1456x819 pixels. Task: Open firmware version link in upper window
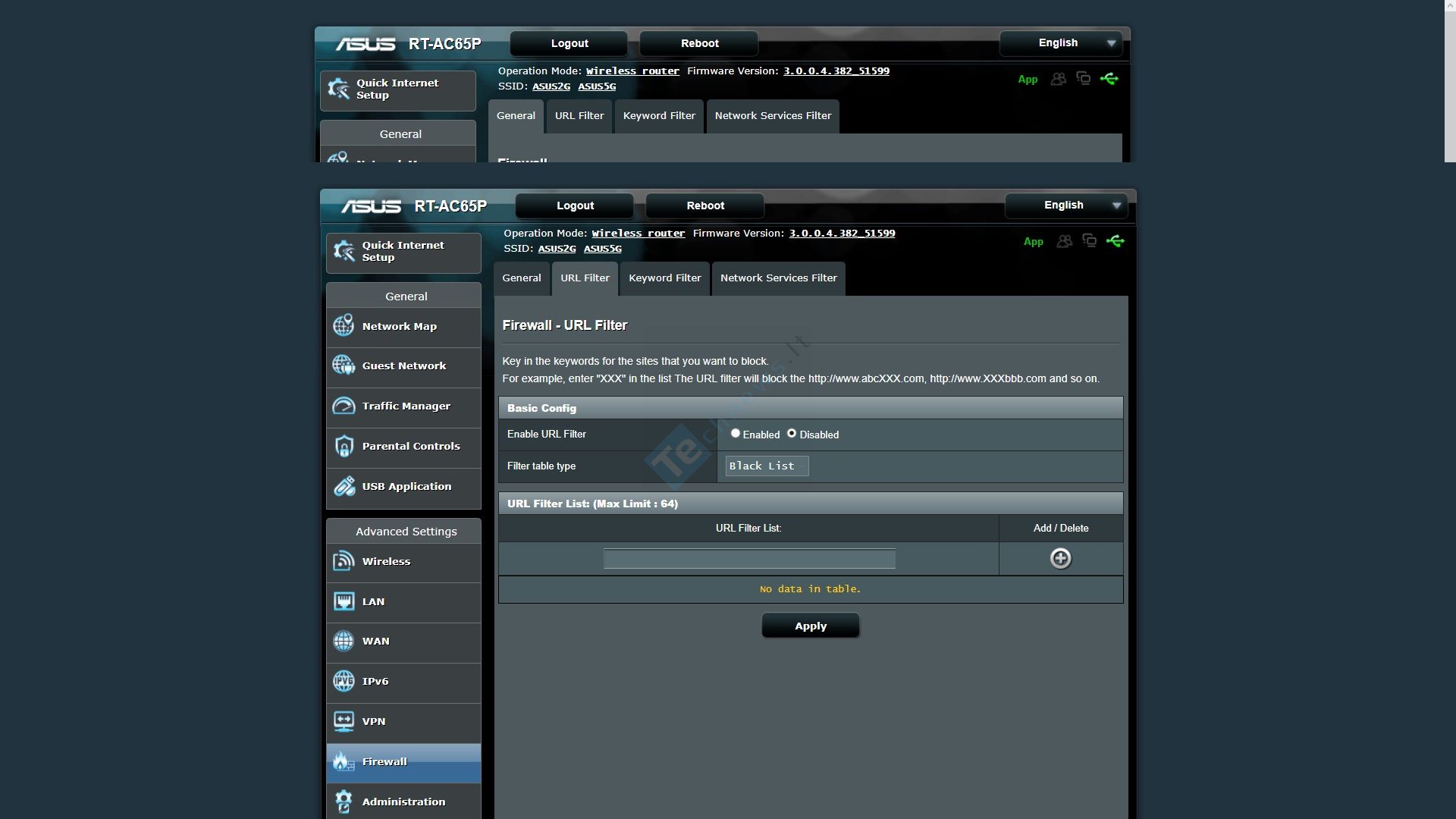coord(836,71)
